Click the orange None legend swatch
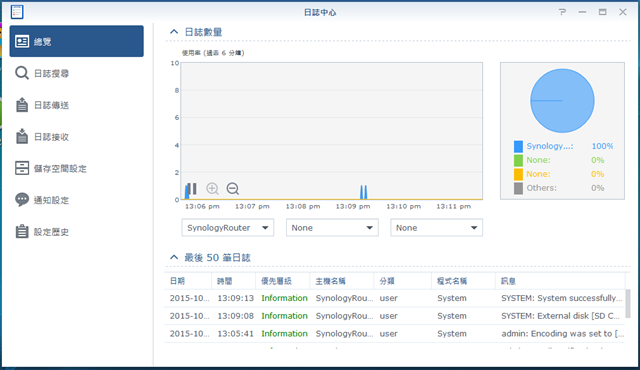Viewport: 640px width, 370px height. tap(518, 174)
